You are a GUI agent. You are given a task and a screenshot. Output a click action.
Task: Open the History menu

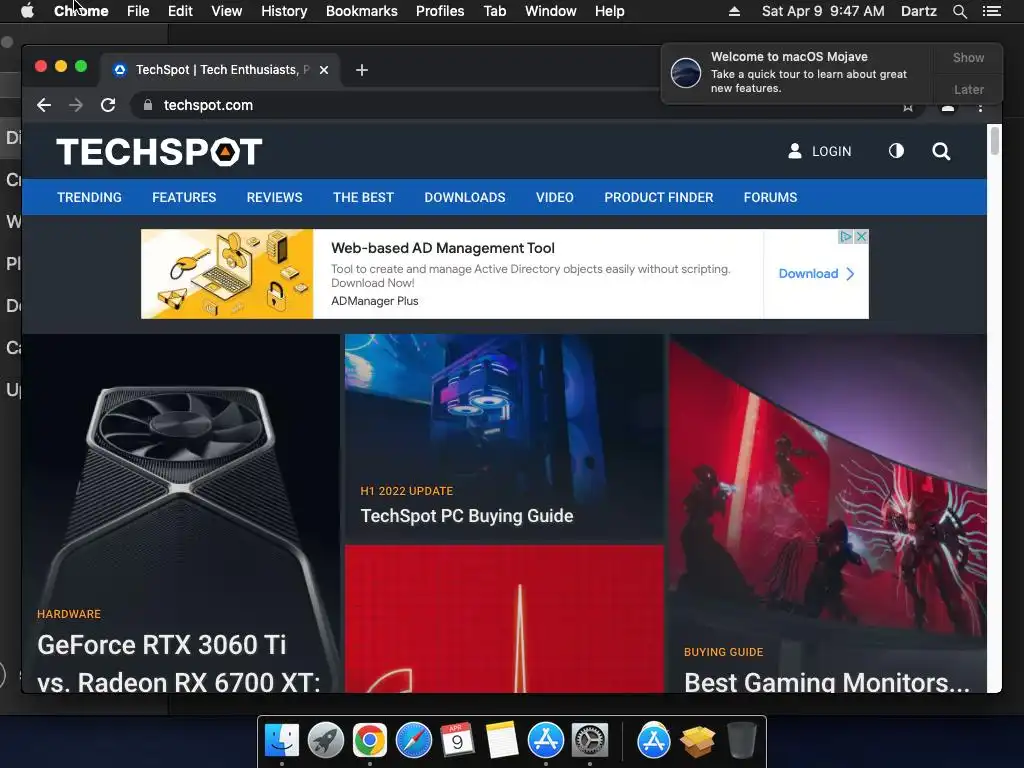tap(284, 11)
